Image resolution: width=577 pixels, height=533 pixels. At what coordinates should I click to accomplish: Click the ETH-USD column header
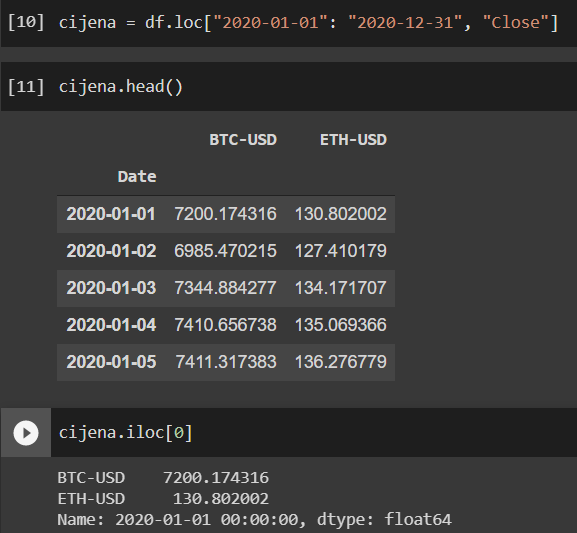click(x=353, y=140)
